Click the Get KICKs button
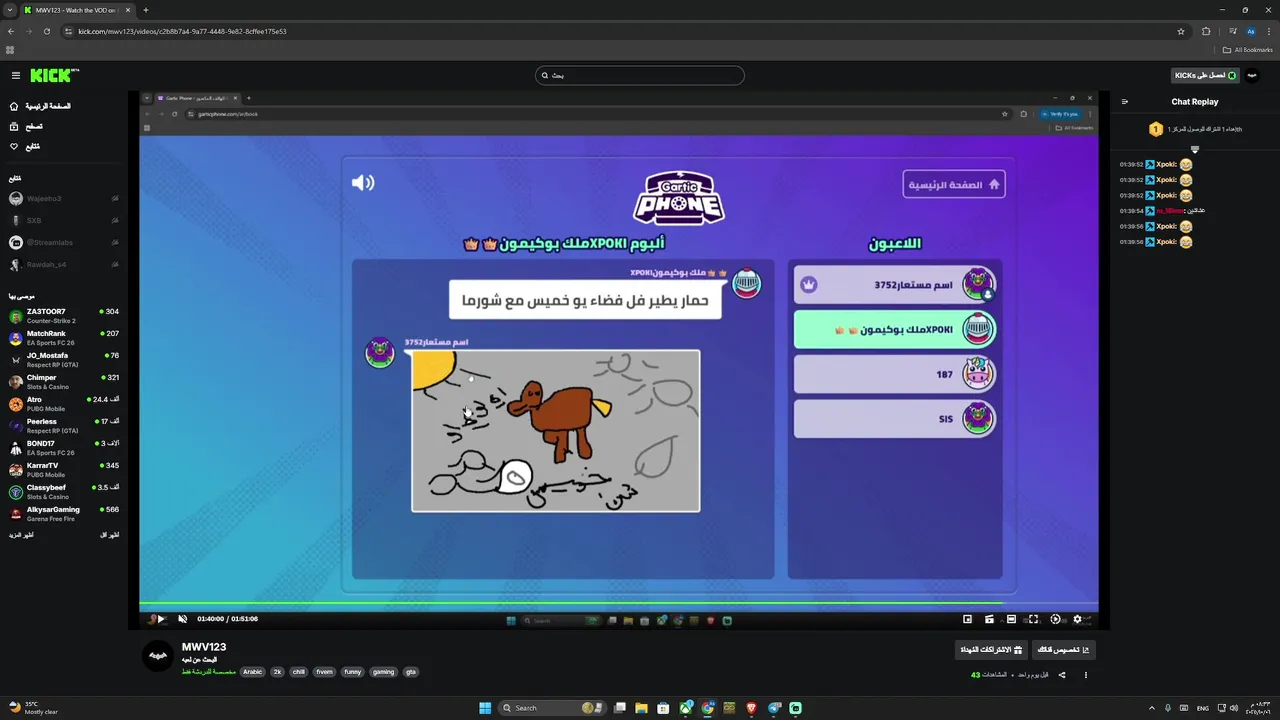The width and height of the screenshot is (1280, 720). tap(1205, 75)
